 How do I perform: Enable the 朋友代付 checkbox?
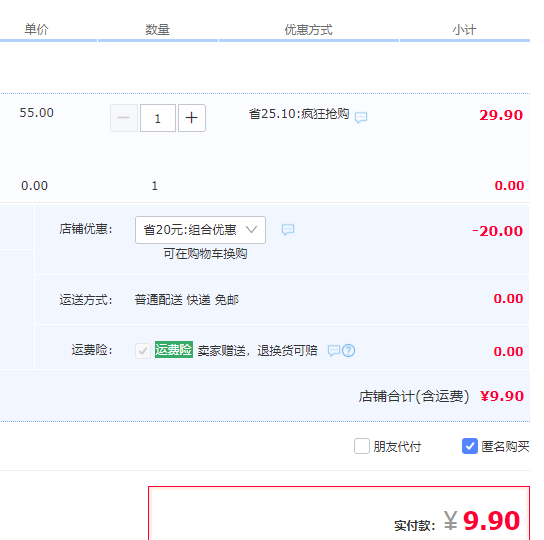pos(362,446)
